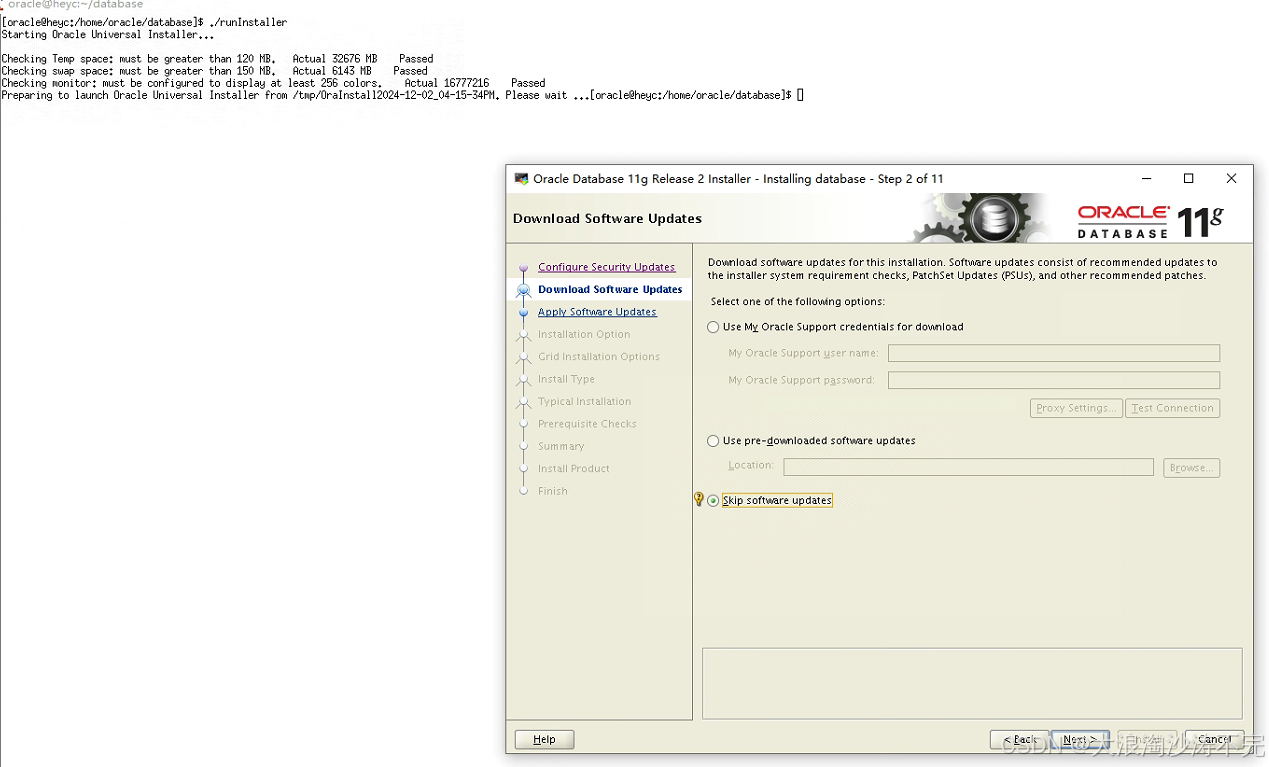Open Apply Software Updates step link

pyautogui.click(x=597, y=312)
